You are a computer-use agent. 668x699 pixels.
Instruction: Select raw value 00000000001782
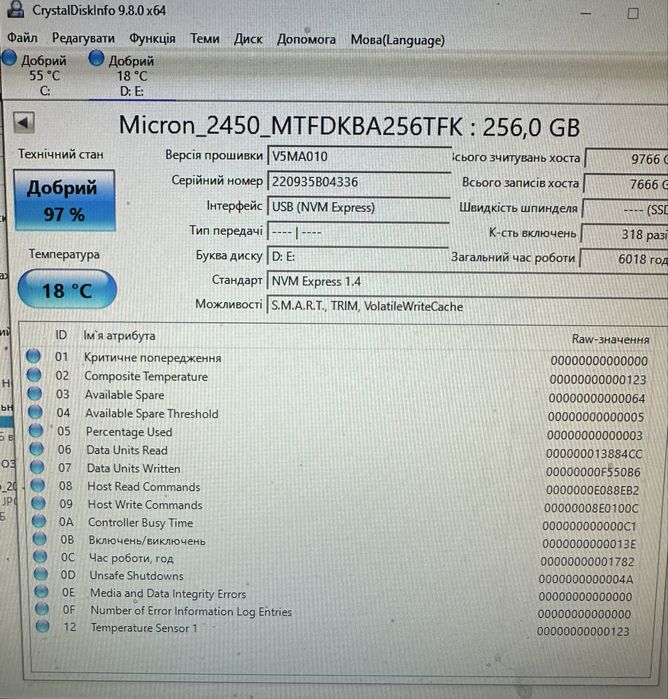[587, 562]
